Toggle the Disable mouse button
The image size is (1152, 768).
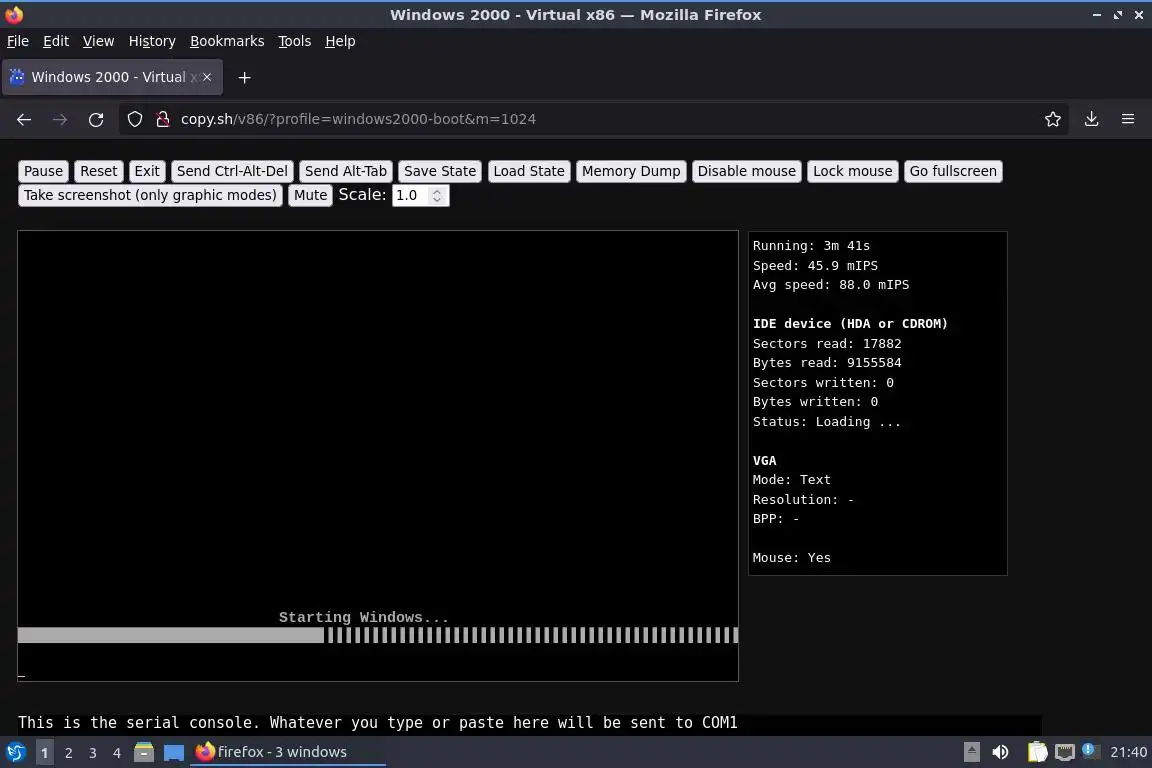(746, 171)
